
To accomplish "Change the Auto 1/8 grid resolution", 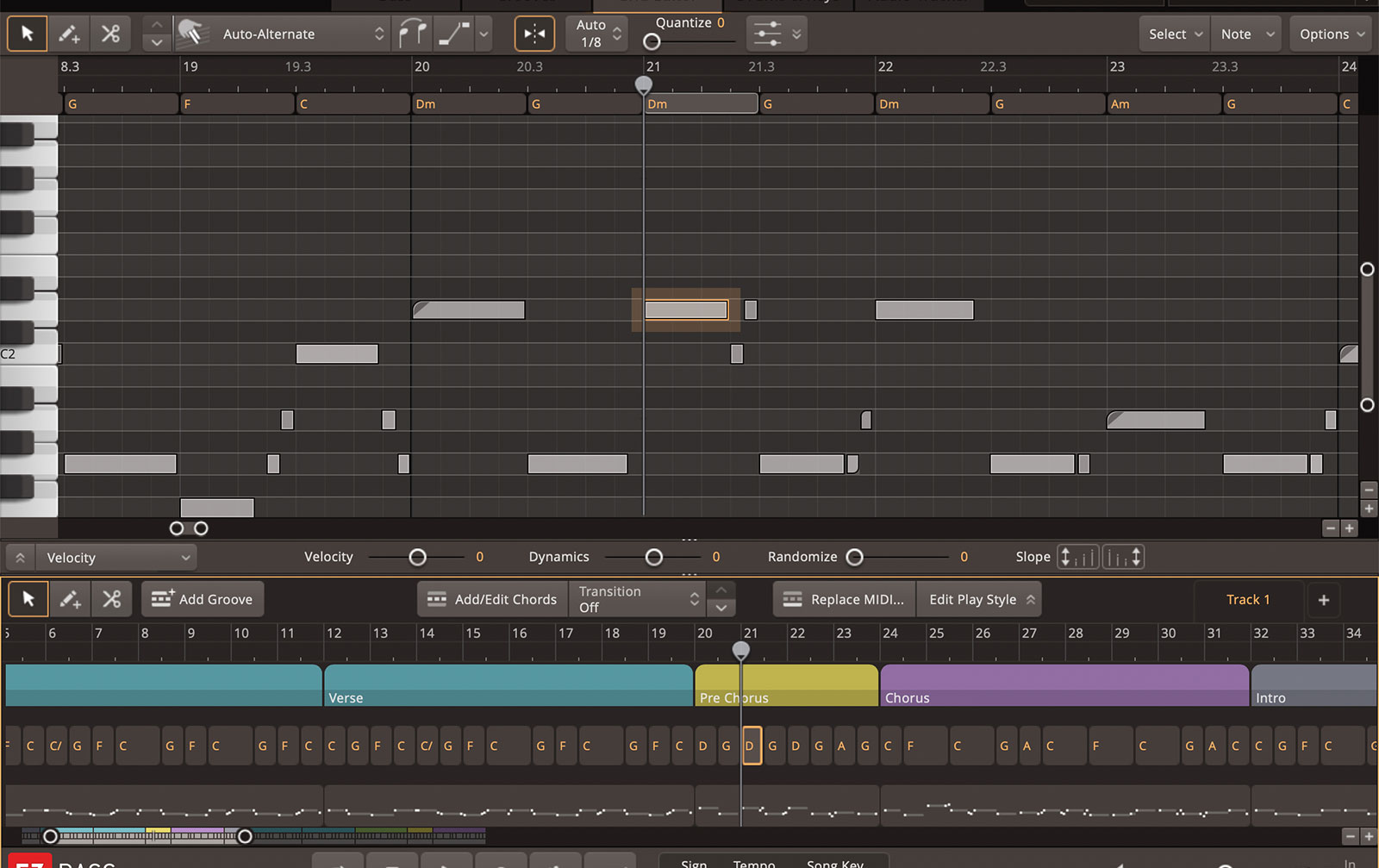I will tap(597, 34).
